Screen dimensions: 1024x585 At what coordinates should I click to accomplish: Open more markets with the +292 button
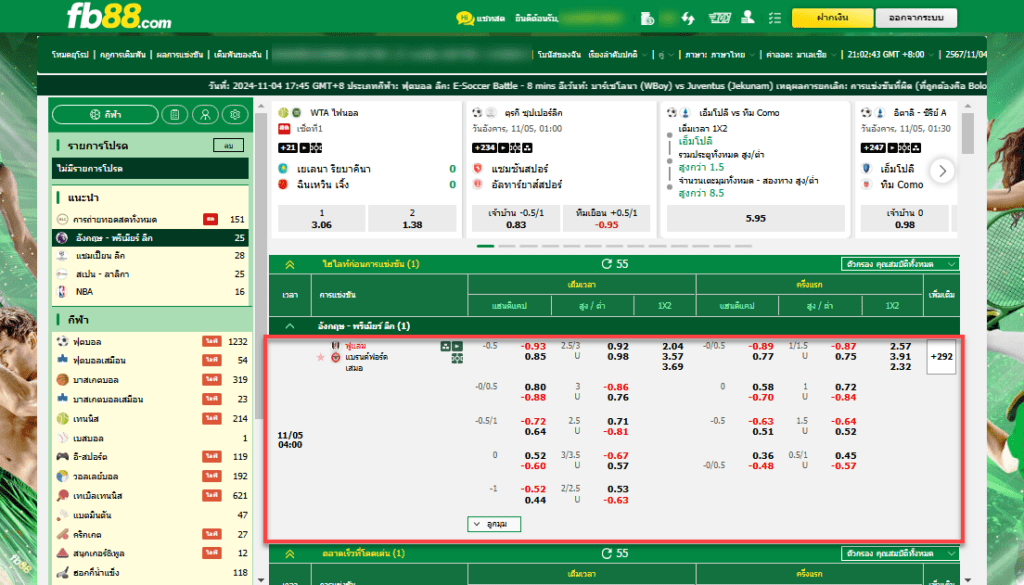[x=941, y=356]
